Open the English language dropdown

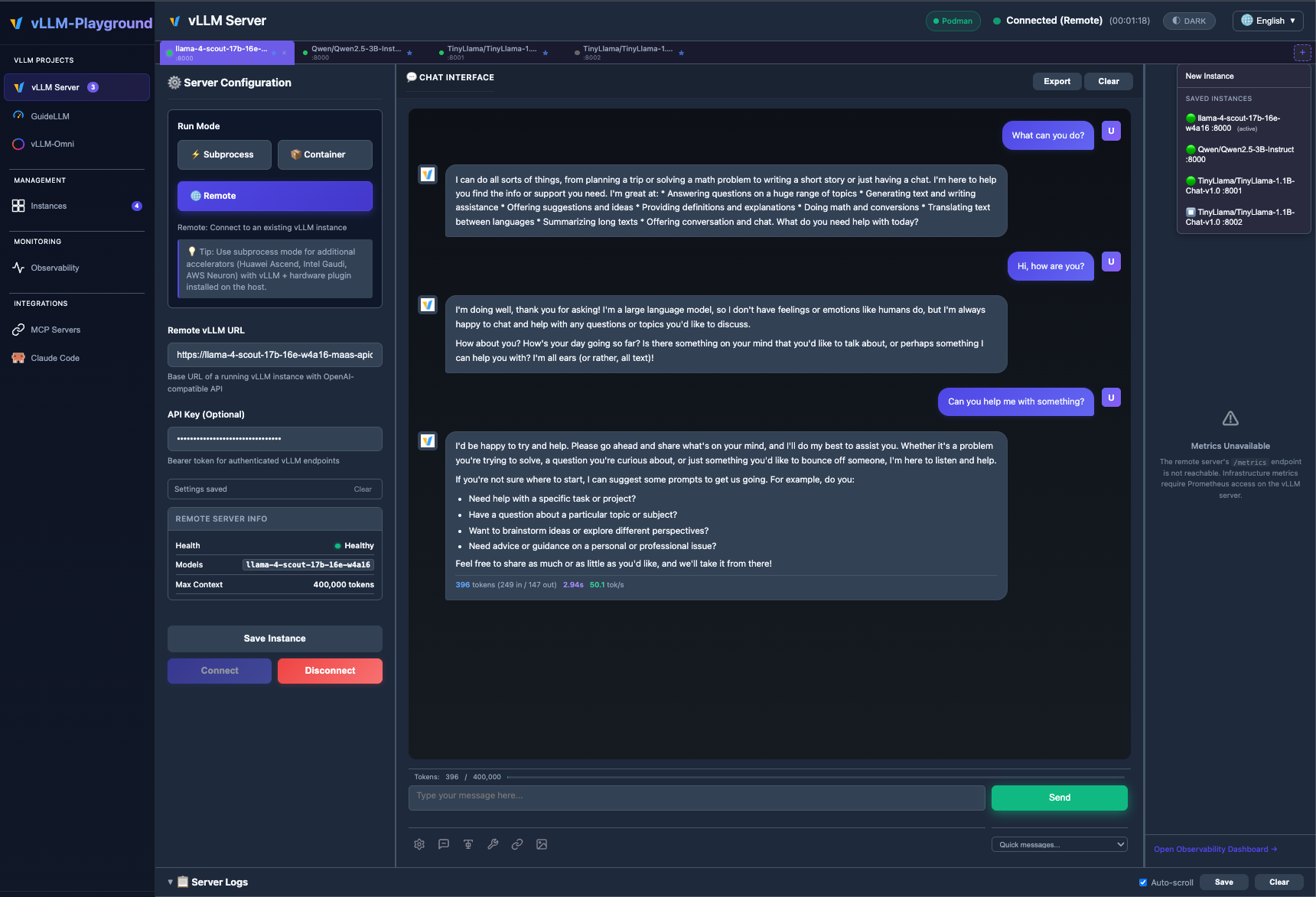(x=1268, y=21)
